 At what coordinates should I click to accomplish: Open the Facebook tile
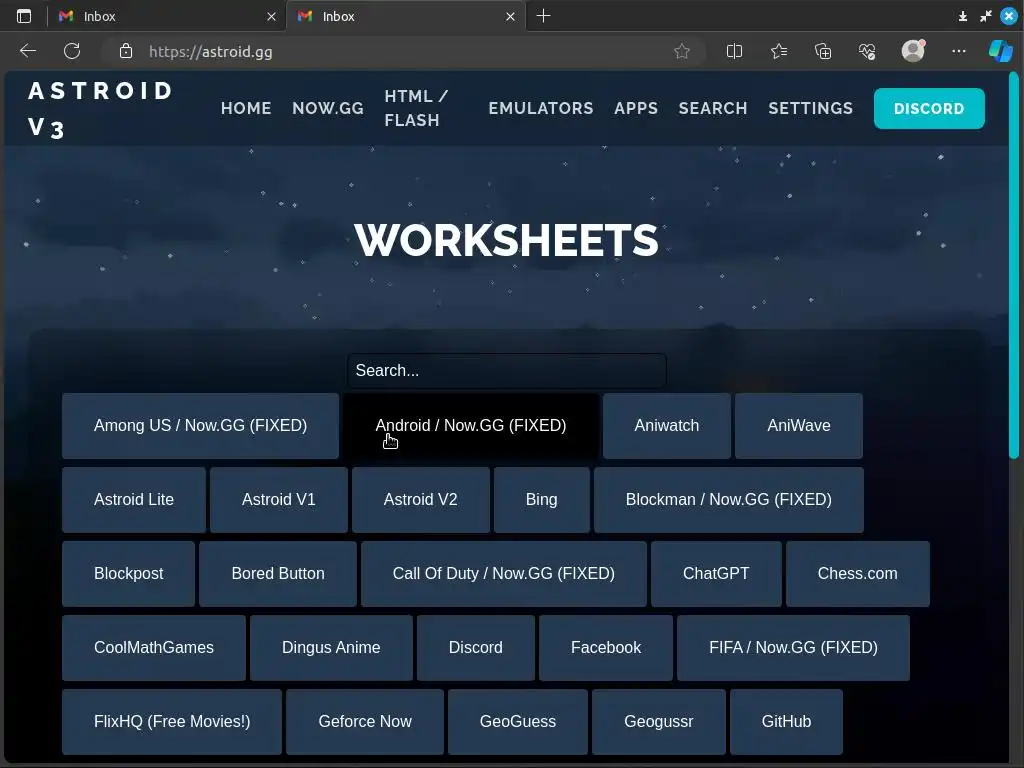606,648
